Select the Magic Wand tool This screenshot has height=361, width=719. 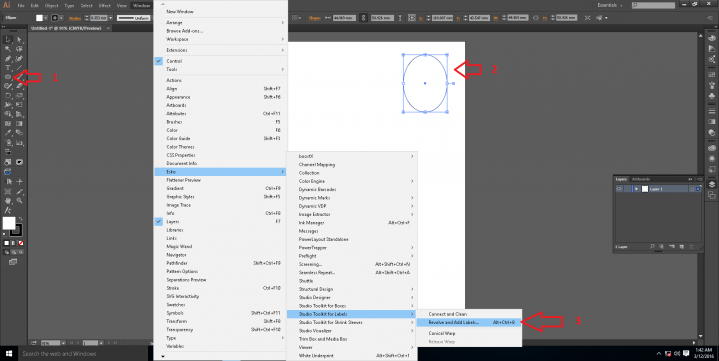(x=8, y=49)
